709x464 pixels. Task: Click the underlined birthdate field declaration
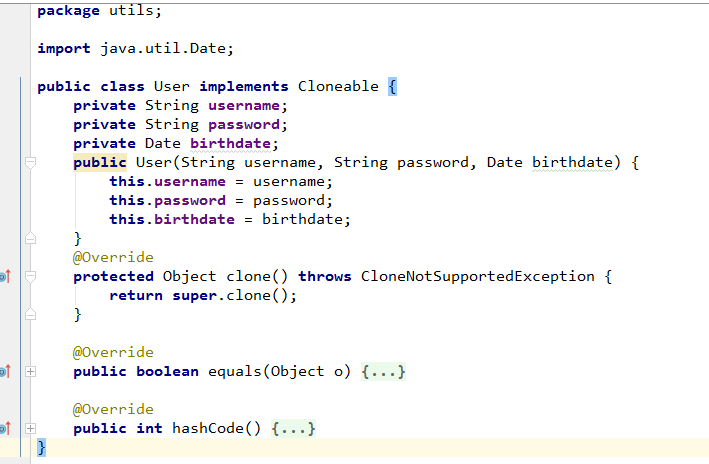230,143
